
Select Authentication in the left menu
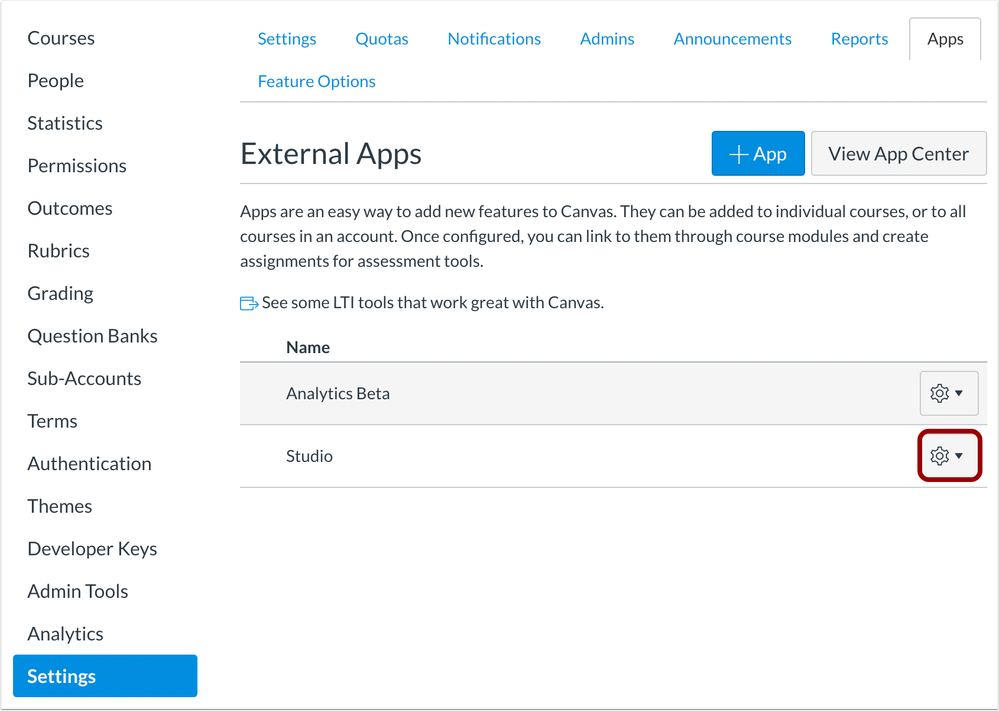pyautogui.click(x=89, y=463)
